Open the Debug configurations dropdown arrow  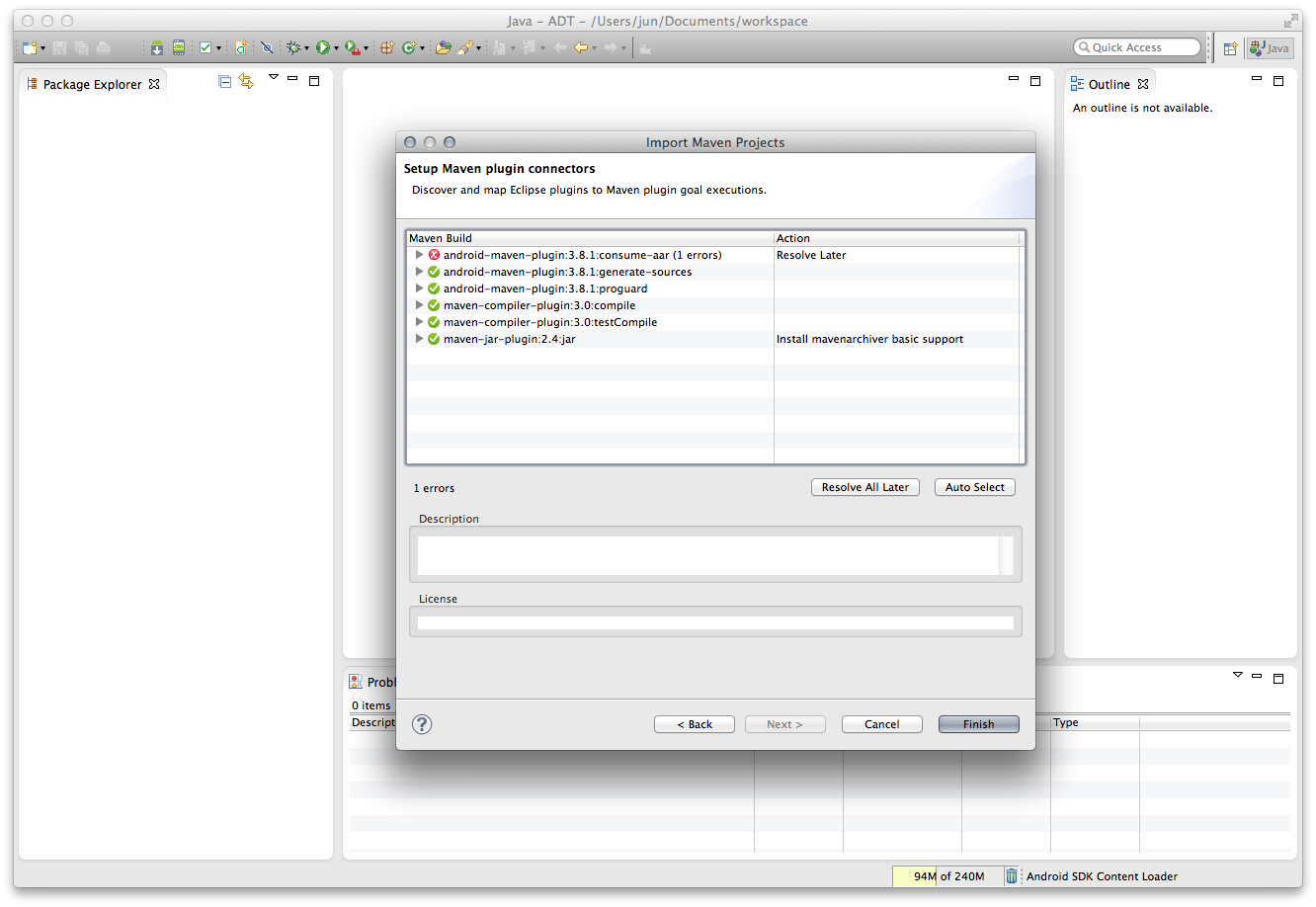306,48
